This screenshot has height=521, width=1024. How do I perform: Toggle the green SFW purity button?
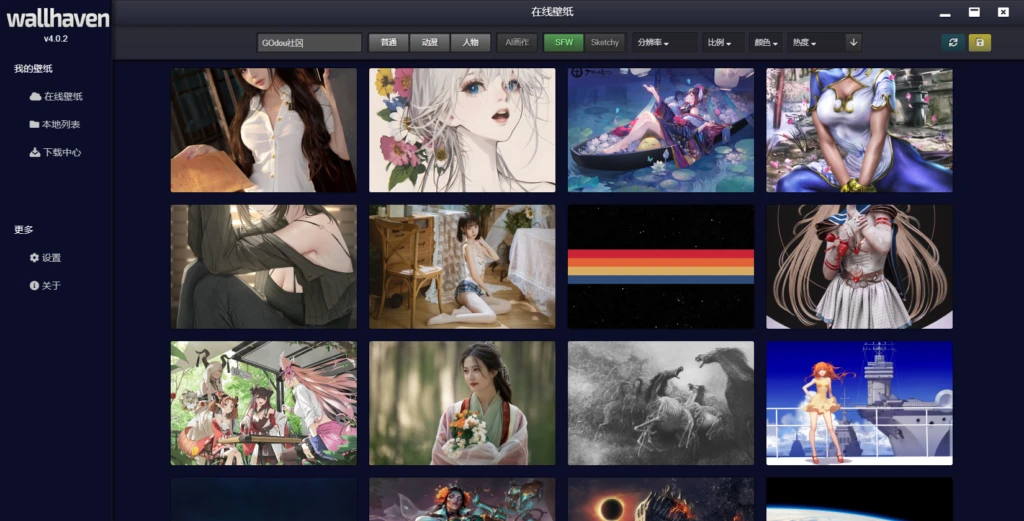(564, 43)
